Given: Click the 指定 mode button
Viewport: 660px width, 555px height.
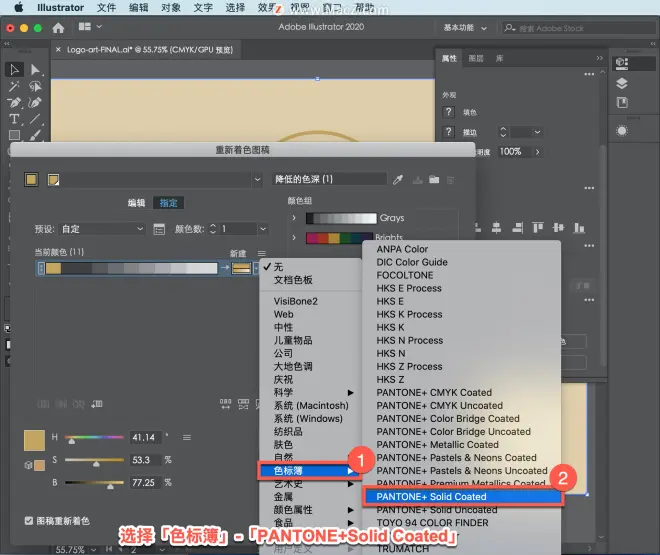Looking at the screenshot, I should [x=168, y=203].
